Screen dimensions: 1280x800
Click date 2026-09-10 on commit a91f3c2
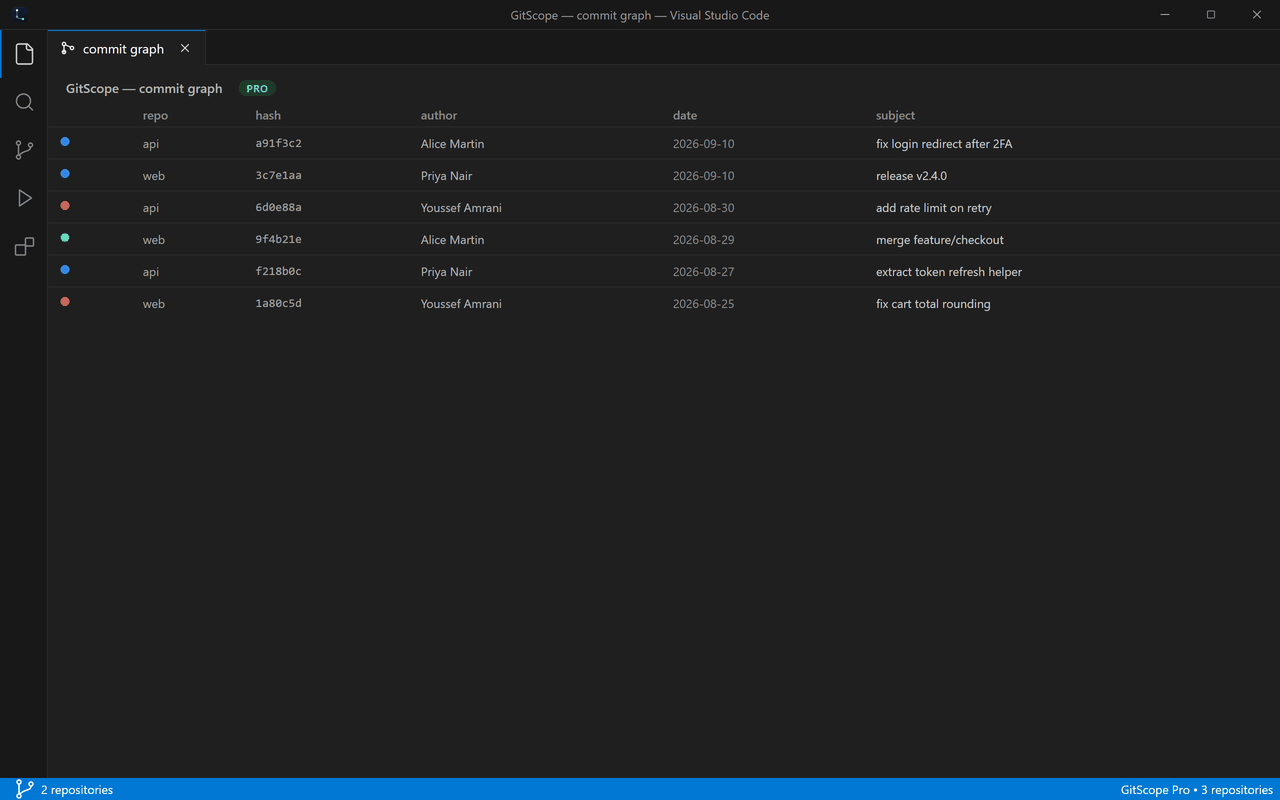[x=703, y=144]
